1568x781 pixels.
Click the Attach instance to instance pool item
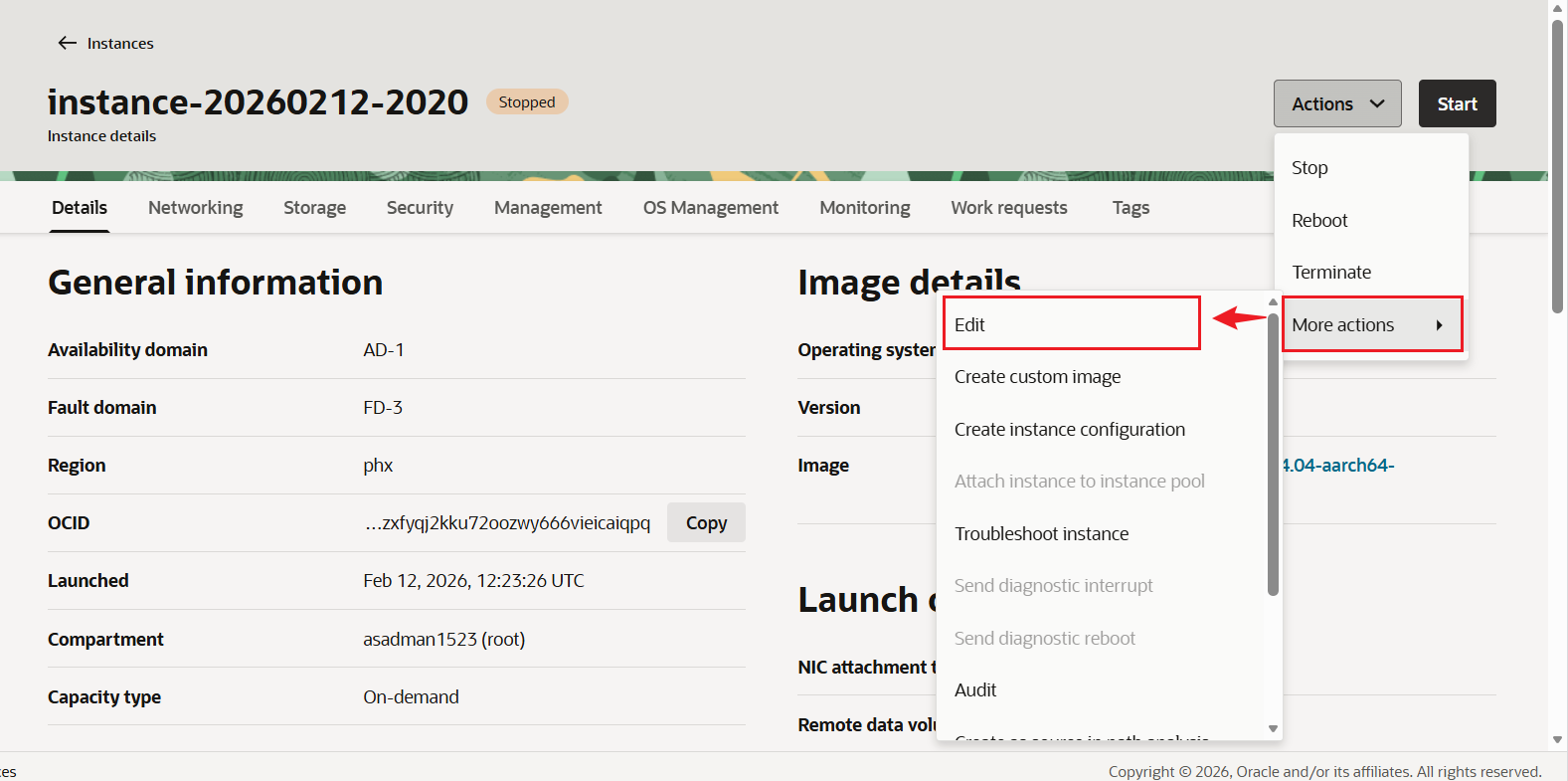coord(1102,482)
